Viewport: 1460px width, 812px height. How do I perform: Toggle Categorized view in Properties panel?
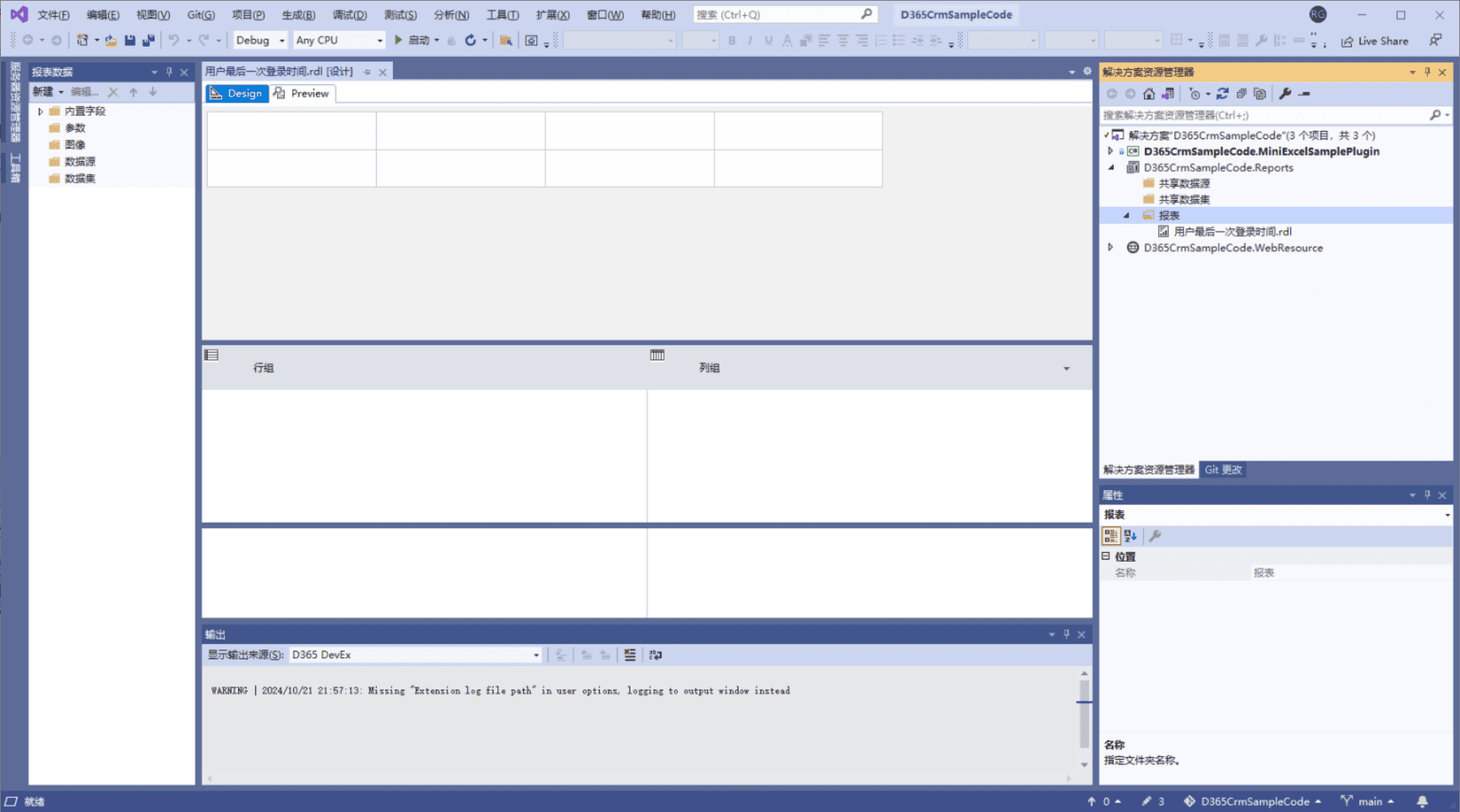pos(1111,536)
